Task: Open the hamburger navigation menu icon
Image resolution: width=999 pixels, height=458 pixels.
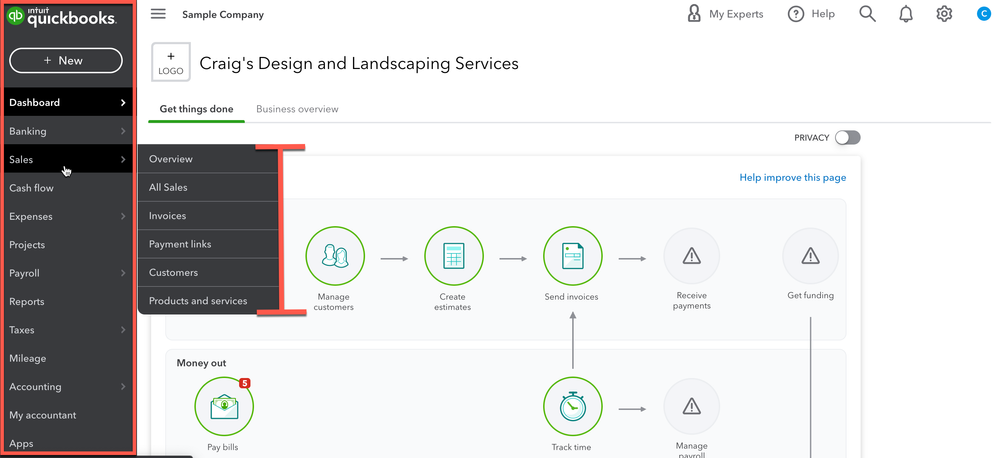Action: point(158,14)
